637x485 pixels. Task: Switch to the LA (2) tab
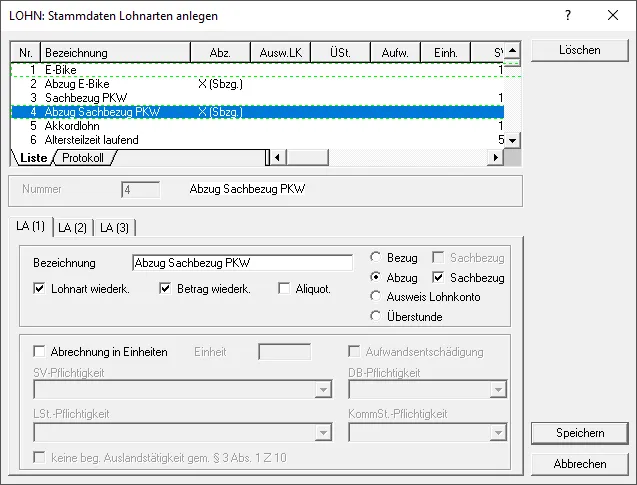click(73, 227)
